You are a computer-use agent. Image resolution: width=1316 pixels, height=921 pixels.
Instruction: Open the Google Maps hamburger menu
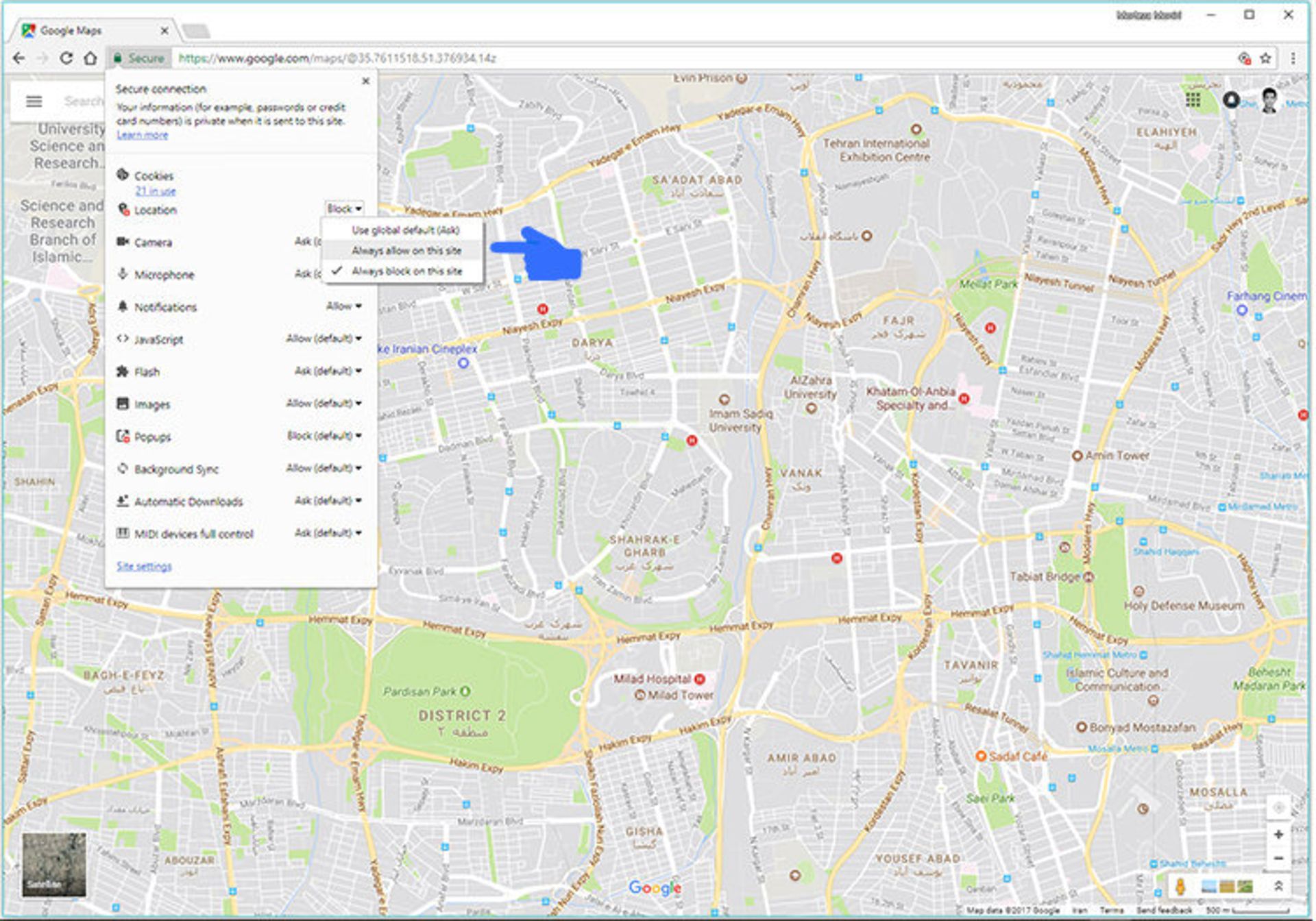[34, 101]
